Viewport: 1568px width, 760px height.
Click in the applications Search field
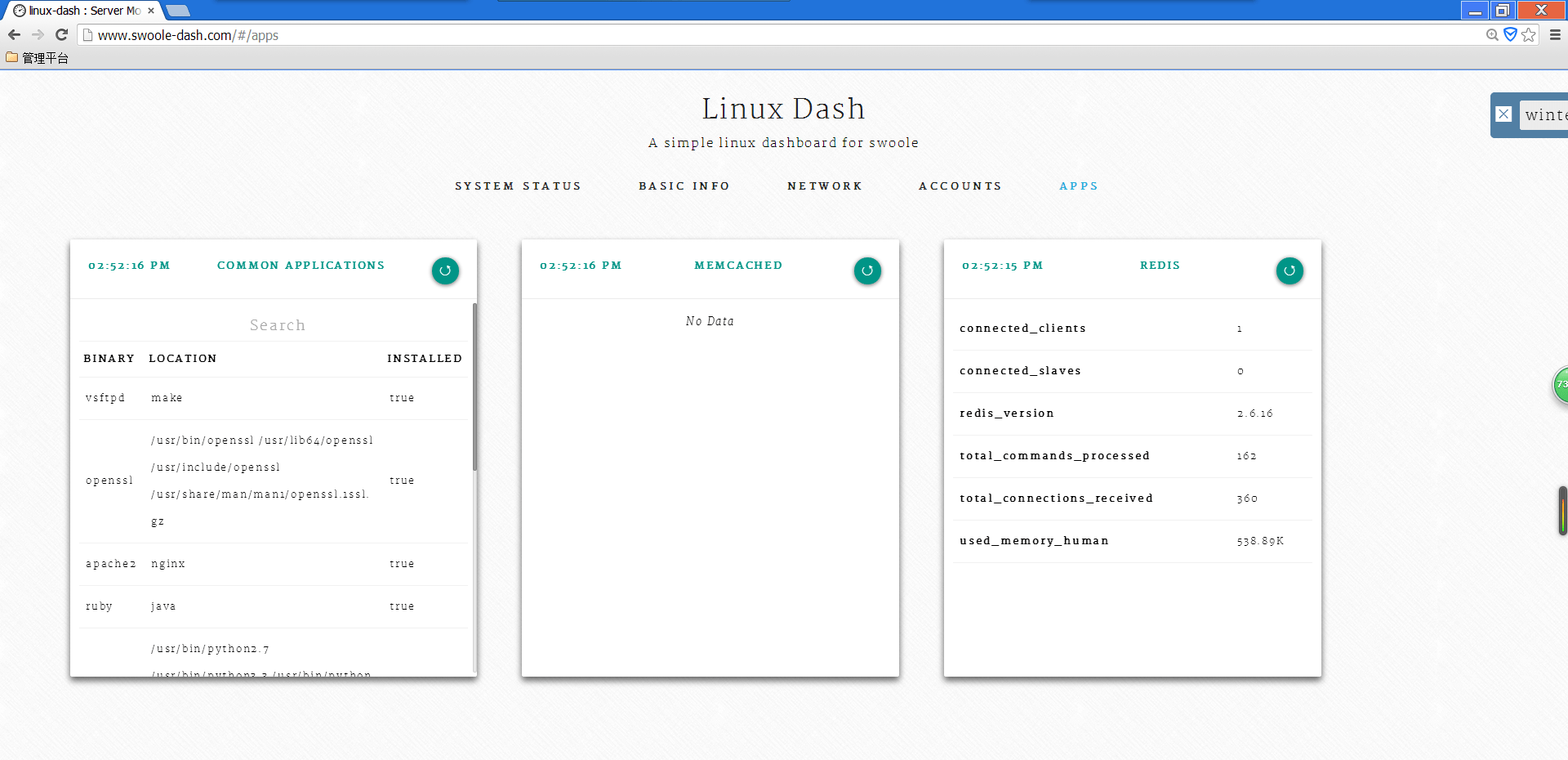tap(276, 324)
